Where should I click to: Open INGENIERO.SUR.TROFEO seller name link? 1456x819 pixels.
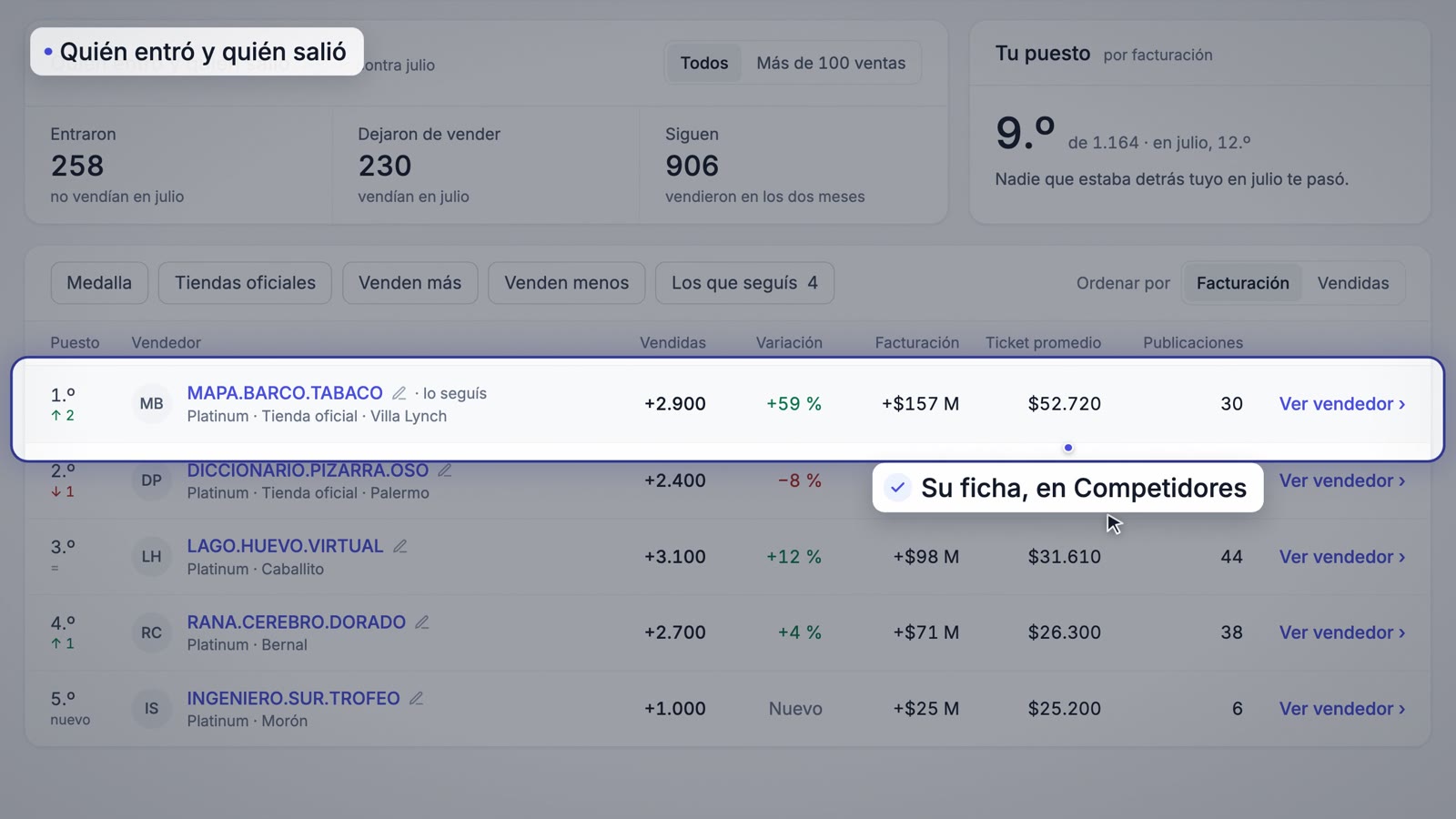point(293,699)
